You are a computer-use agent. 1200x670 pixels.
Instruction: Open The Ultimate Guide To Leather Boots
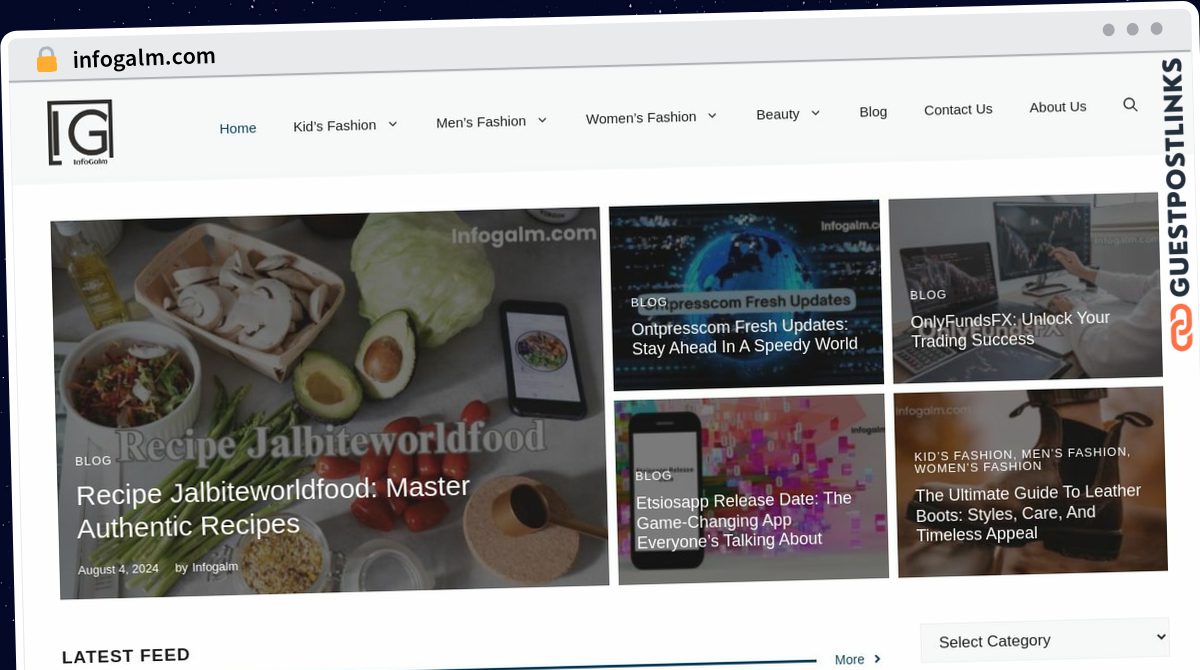pyautogui.click(x=1028, y=513)
